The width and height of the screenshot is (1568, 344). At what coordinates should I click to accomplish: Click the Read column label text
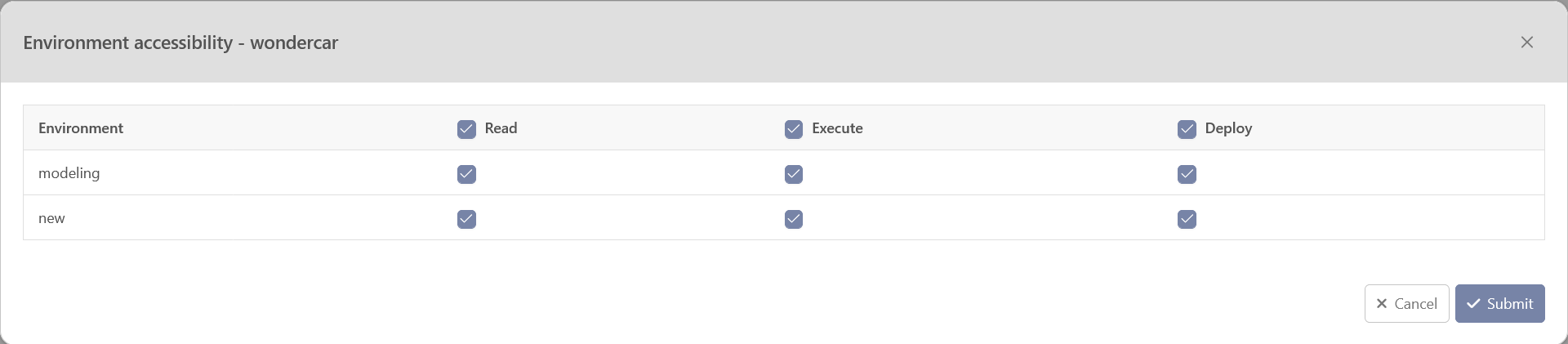[501, 128]
